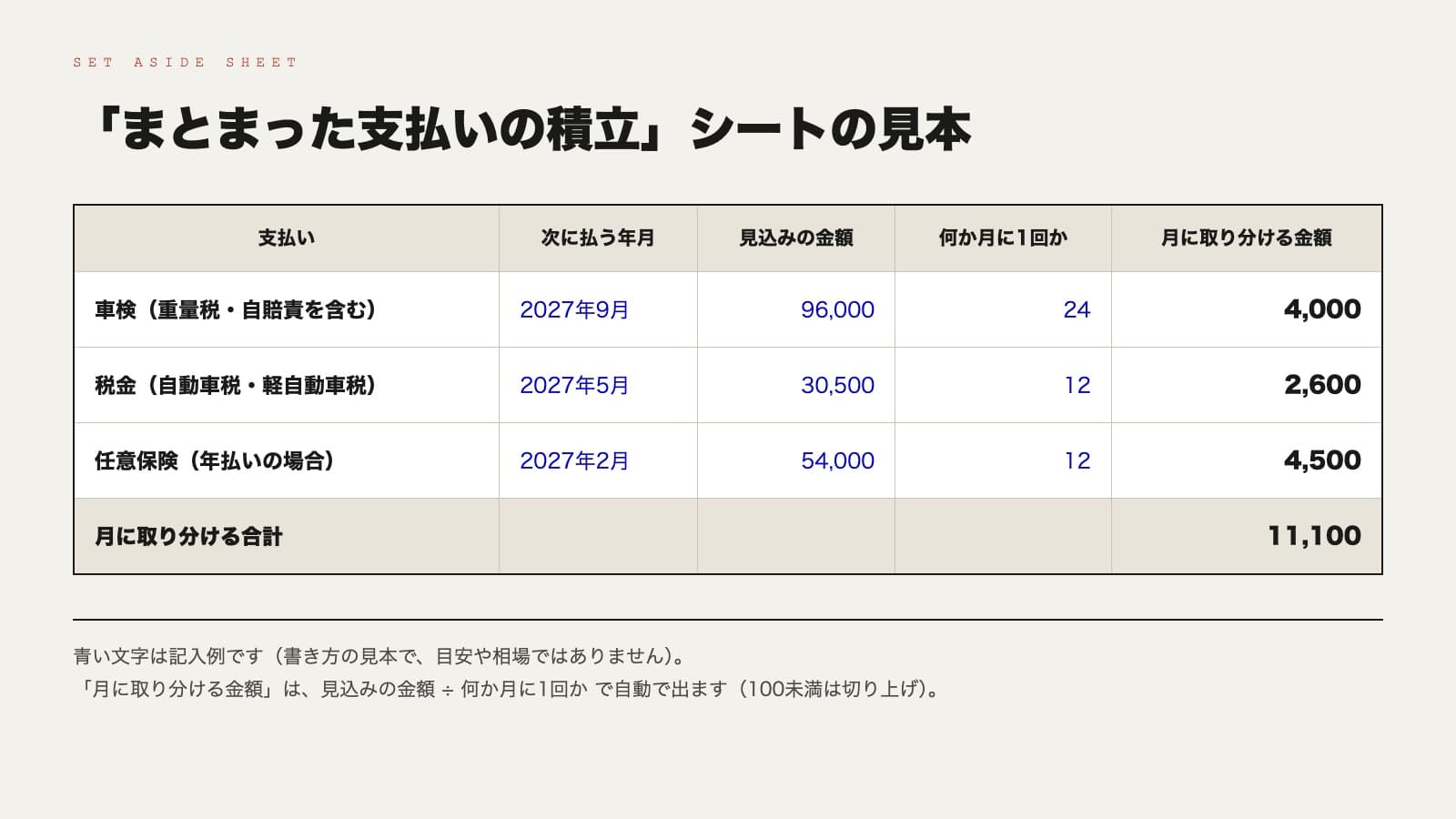This screenshot has width=1456, height=819.
Task: Select the 54,000 amount cell
Action: (x=796, y=460)
